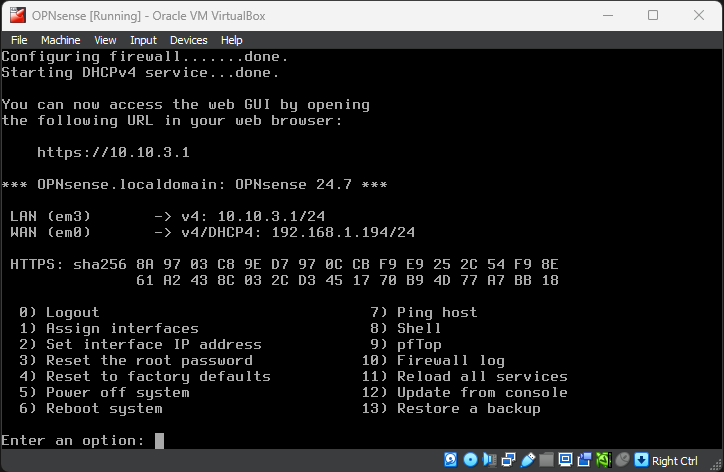The image size is (724, 472).
Task: Open the Input menu
Action: tap(143, 40)
